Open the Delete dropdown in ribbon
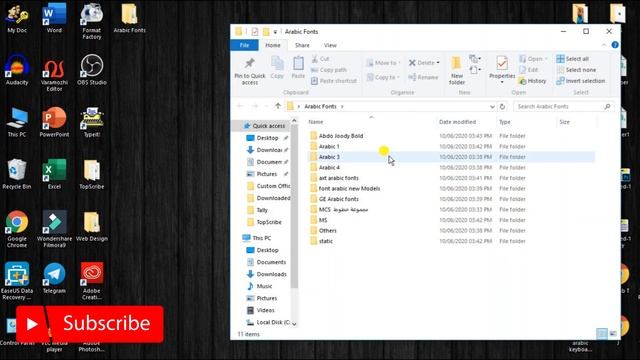This screenshot has height=360, width=640. pos(424,63)
